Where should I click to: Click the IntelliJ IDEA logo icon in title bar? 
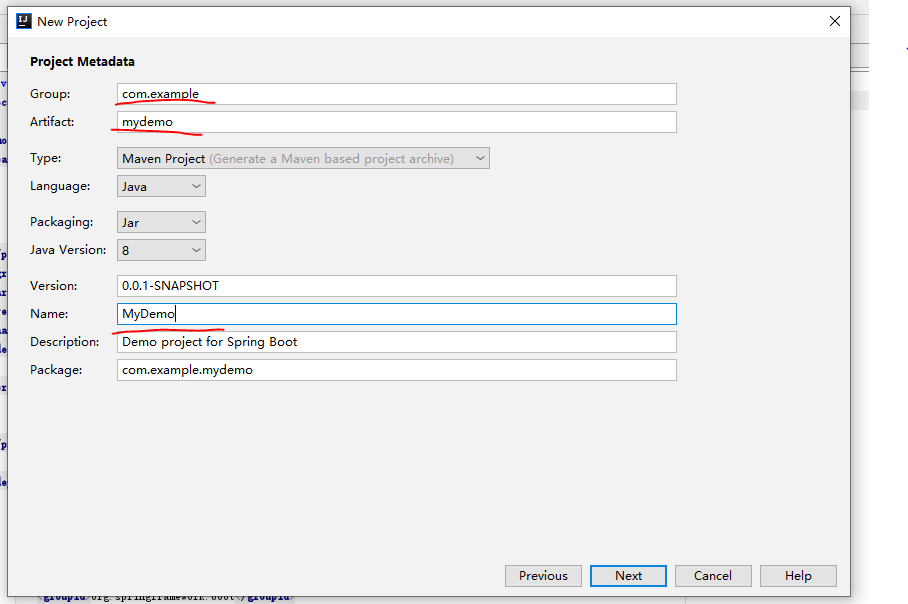pos(24,21)
